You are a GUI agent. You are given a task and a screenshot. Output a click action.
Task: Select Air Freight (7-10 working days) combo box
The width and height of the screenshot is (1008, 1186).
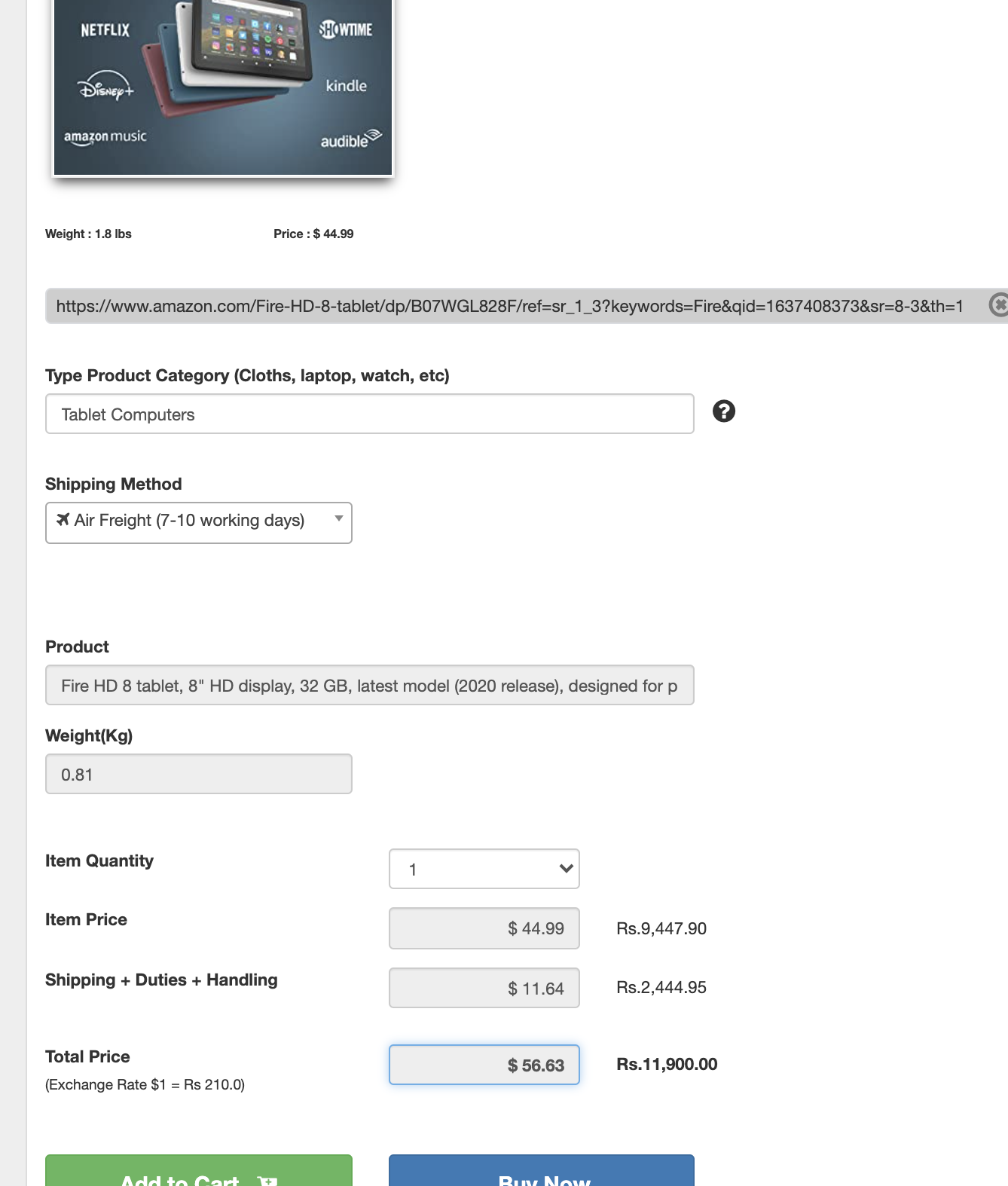coord(199,523)
